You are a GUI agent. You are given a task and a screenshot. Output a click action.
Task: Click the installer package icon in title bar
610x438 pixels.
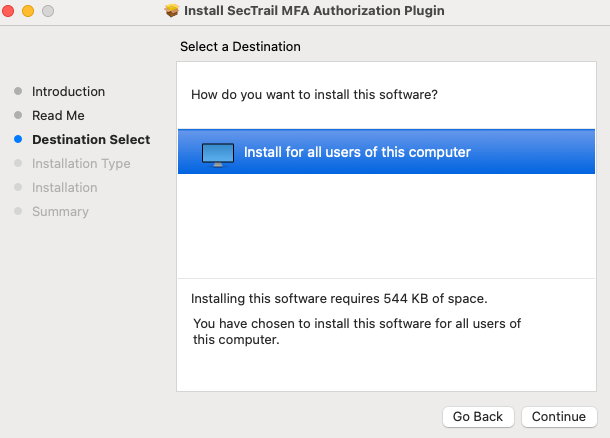point(172,11)
